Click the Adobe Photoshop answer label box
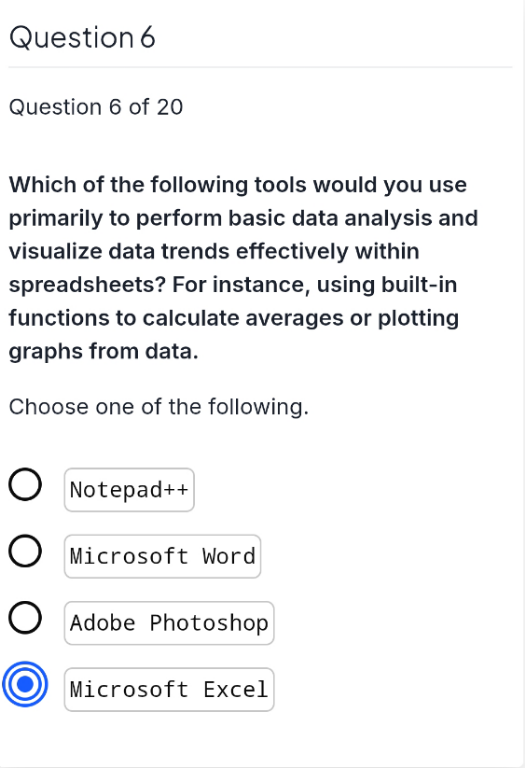 169,623
